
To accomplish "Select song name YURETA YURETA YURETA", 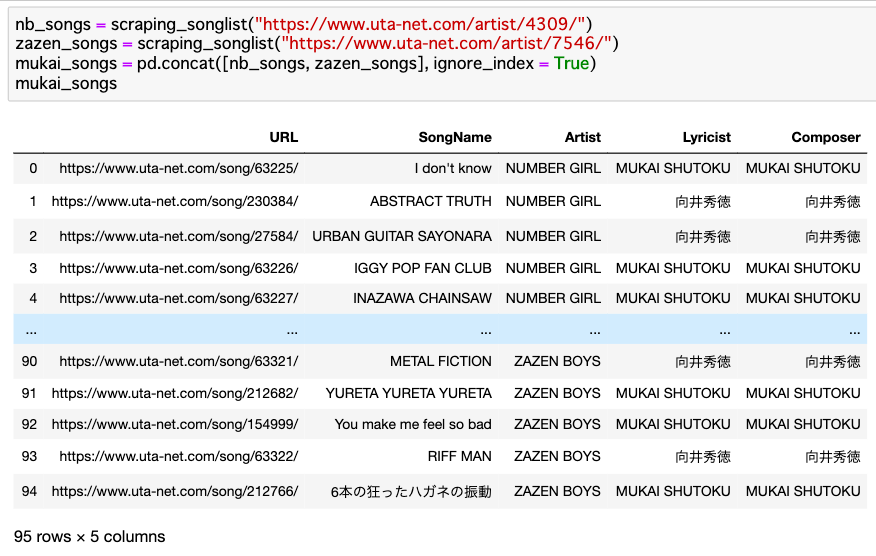I will 409,393.
